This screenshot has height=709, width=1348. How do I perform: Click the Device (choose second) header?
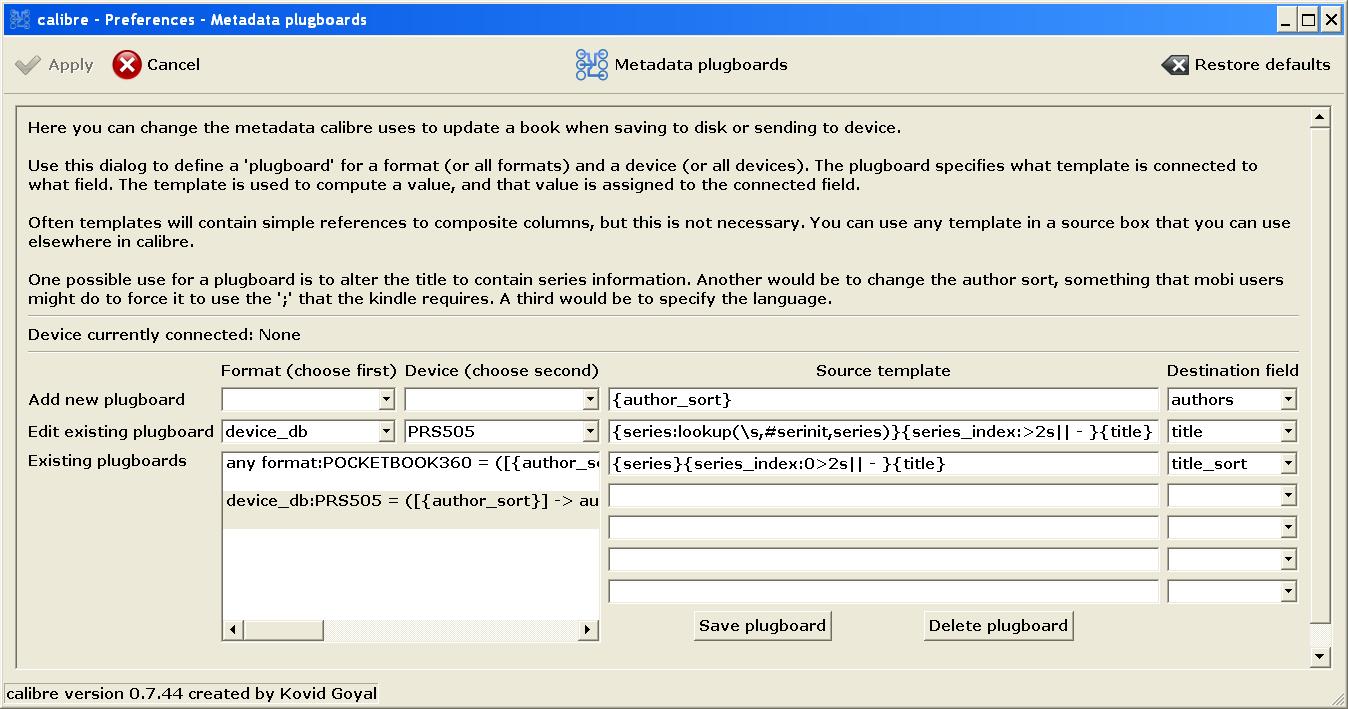click(502, 371)
